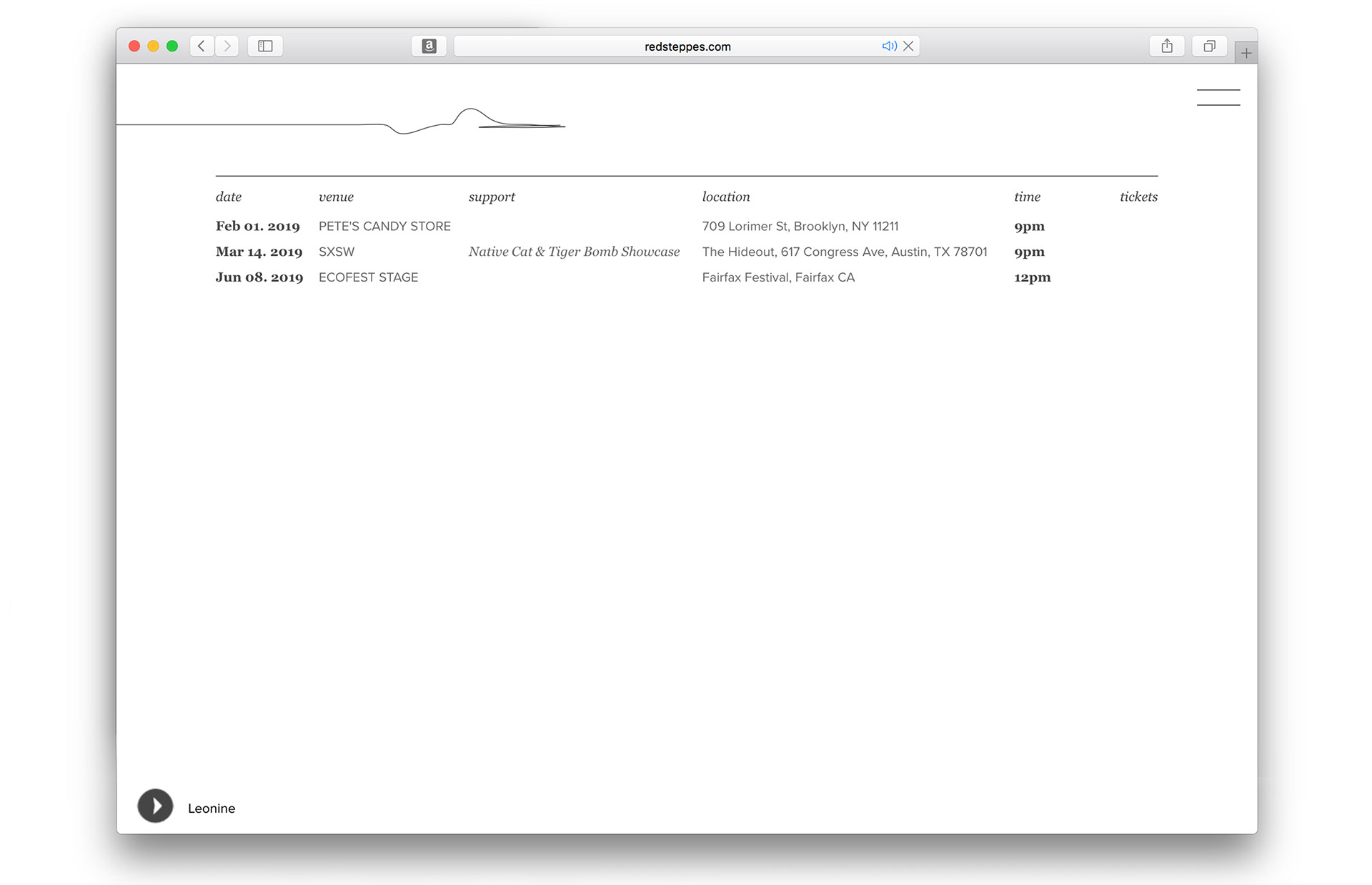The height and width of the screenshot is (885, 1372).
Task: Click the location column header
Action: click(x=726, y=197)
